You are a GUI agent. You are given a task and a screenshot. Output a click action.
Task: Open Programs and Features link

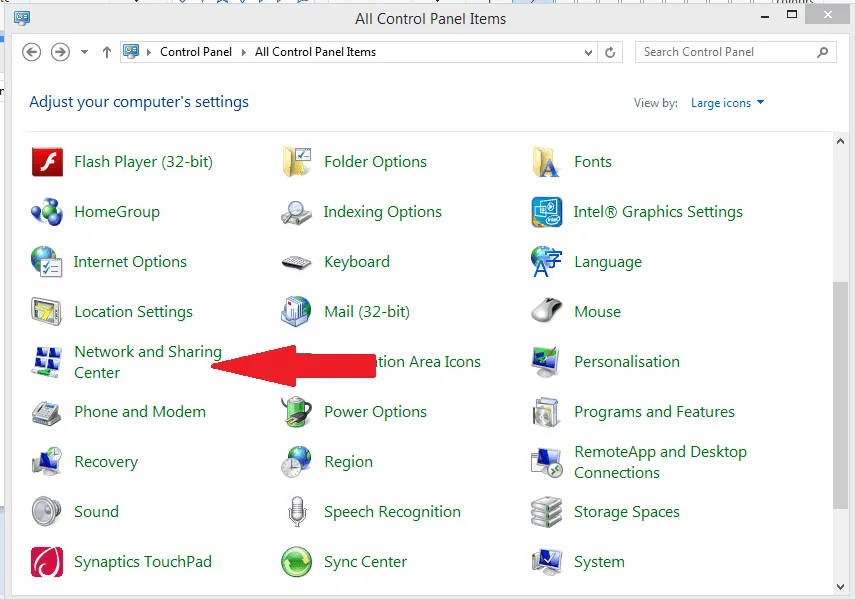click(654, 412)
